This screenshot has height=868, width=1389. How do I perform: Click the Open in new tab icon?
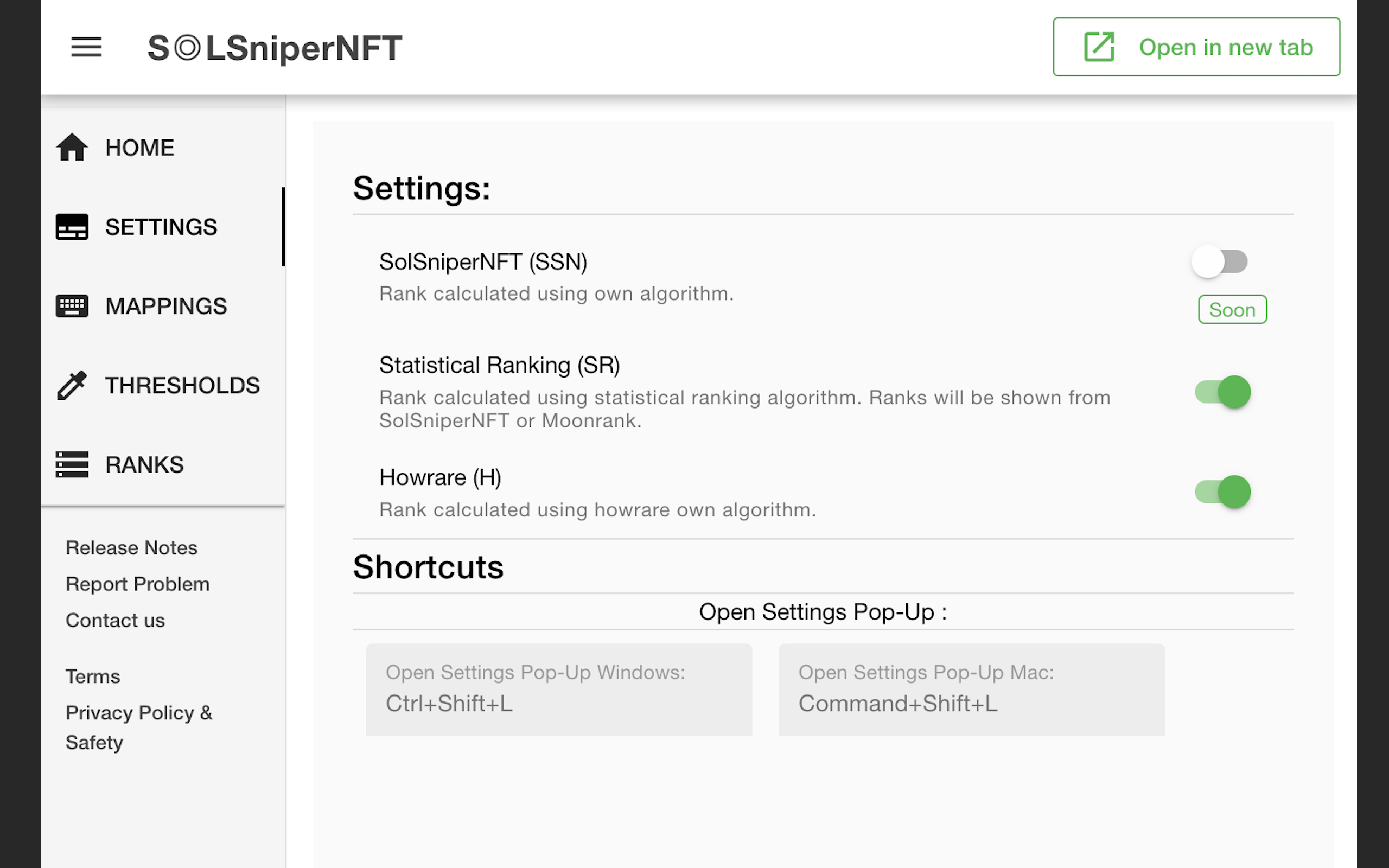(1100, 46)
